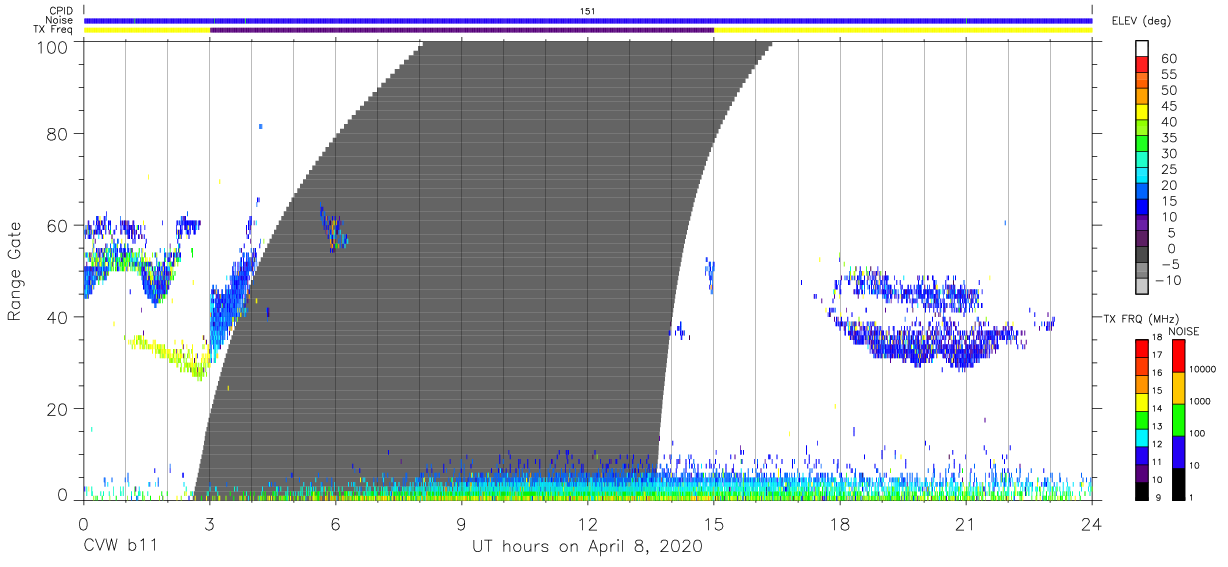Click the "18" tick on the UT hours axis
This screenshot has height=567, width=1228.
tap(839, 523)
